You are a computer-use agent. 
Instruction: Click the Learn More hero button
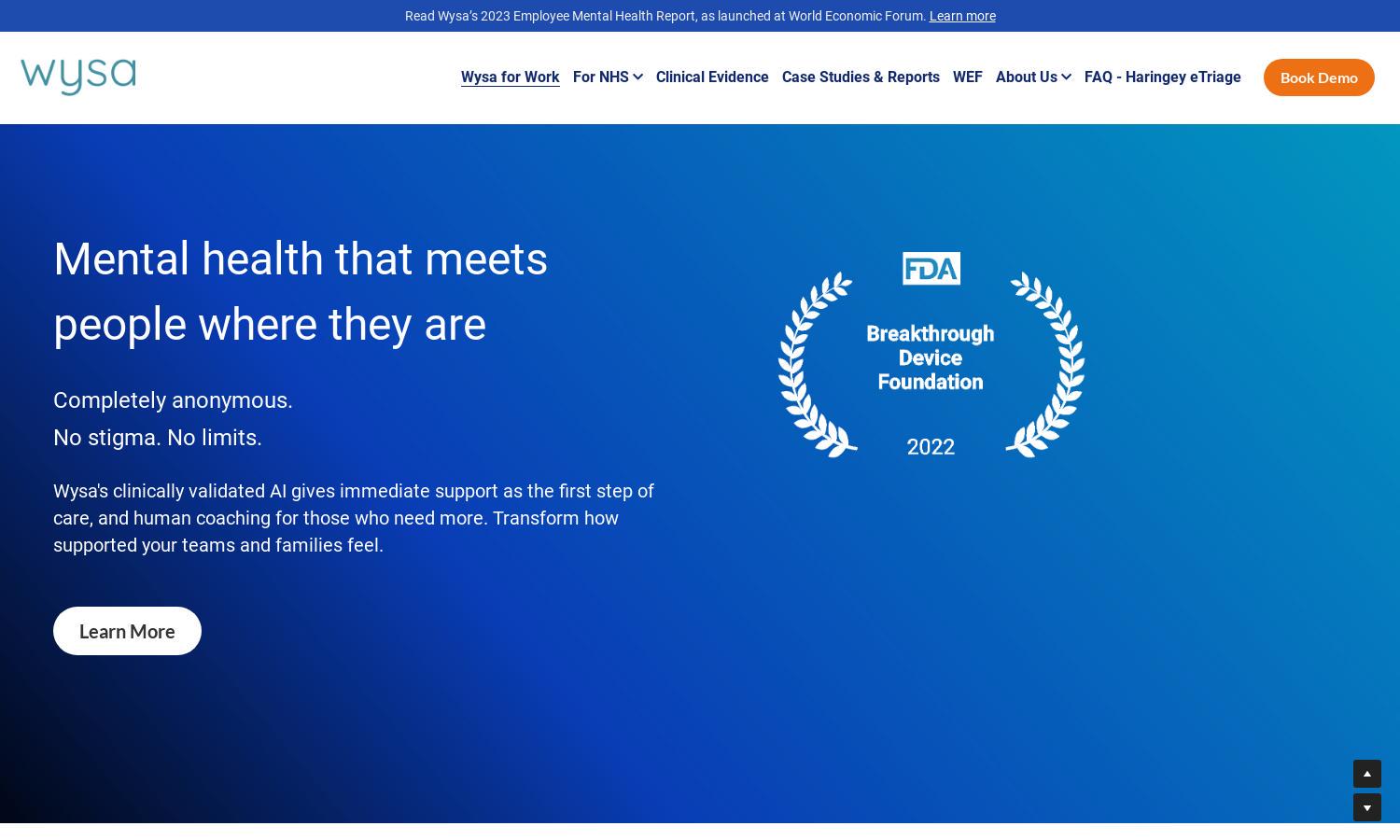[x=127, y=631]
